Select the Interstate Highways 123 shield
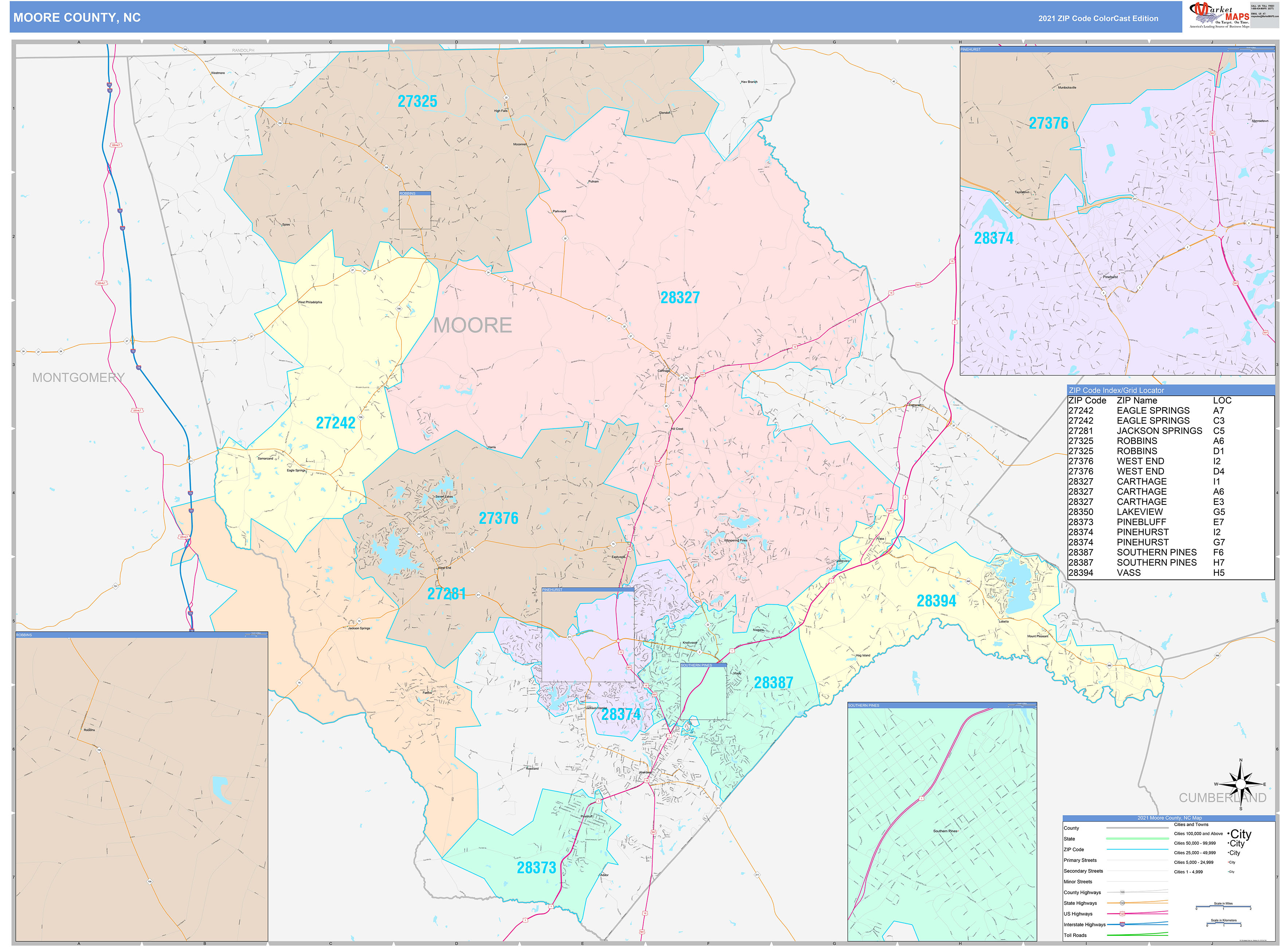Image resolution: width=1288 pixels, height=947 pixels. tap(1122, 925)
